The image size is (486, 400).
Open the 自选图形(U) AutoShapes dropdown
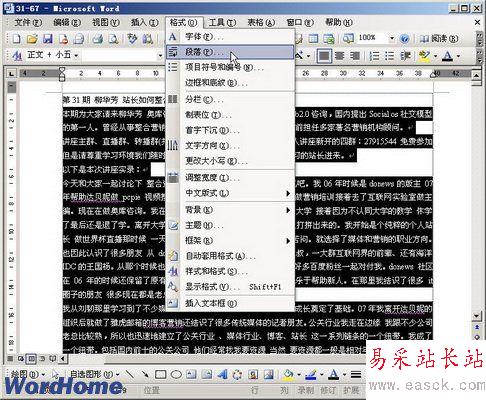94,375
